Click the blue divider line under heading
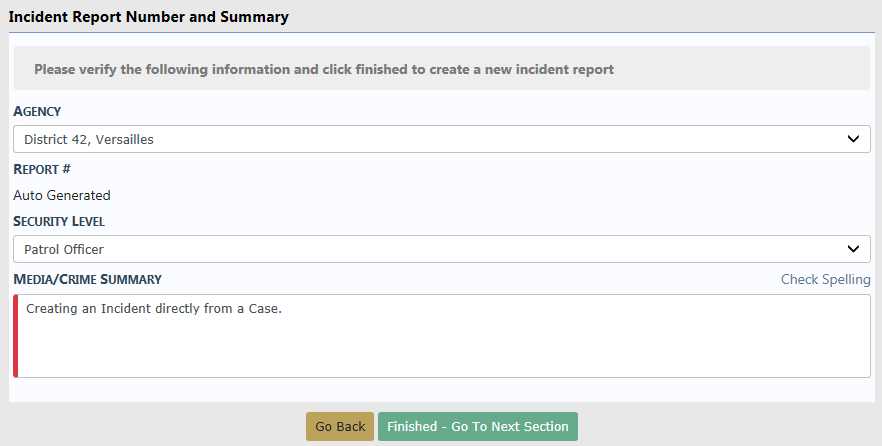This screenshot has width=882, height=446. click(441, 32)
